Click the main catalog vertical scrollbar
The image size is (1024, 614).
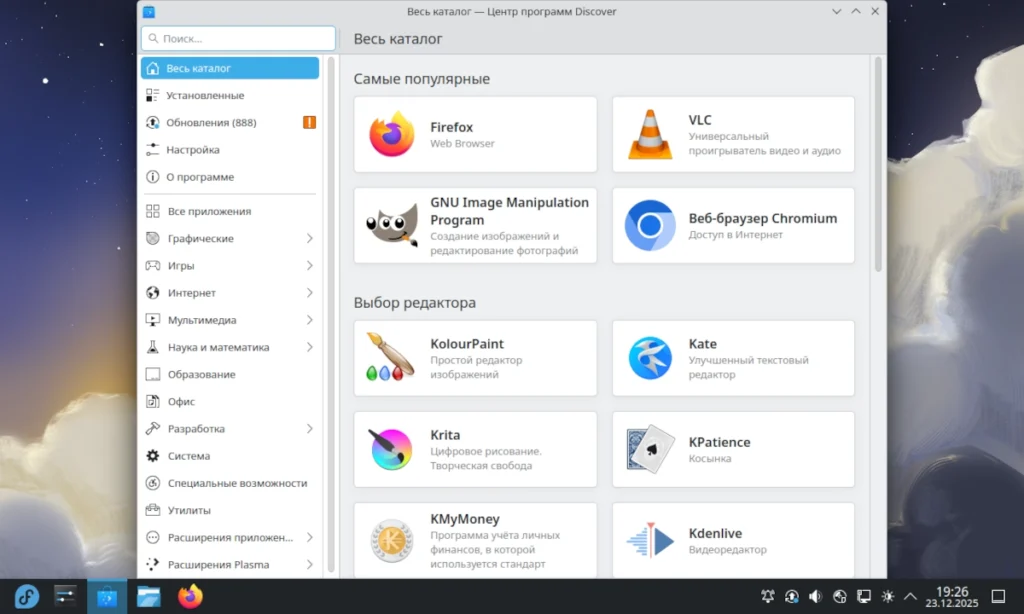tap(878, 164)
